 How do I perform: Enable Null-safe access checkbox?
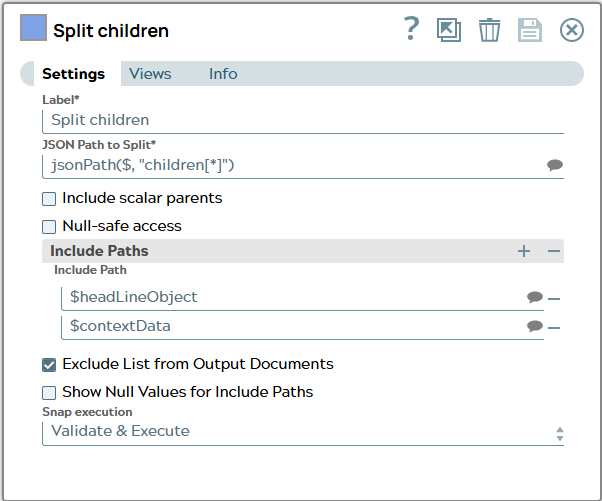(49, 227)
